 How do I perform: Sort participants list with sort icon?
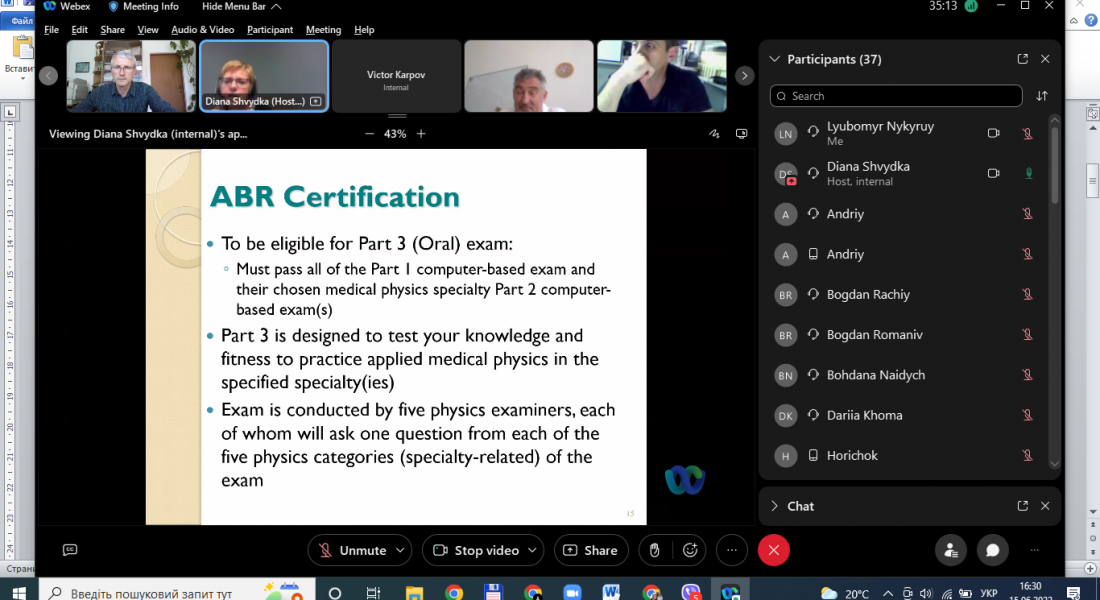1042,96
